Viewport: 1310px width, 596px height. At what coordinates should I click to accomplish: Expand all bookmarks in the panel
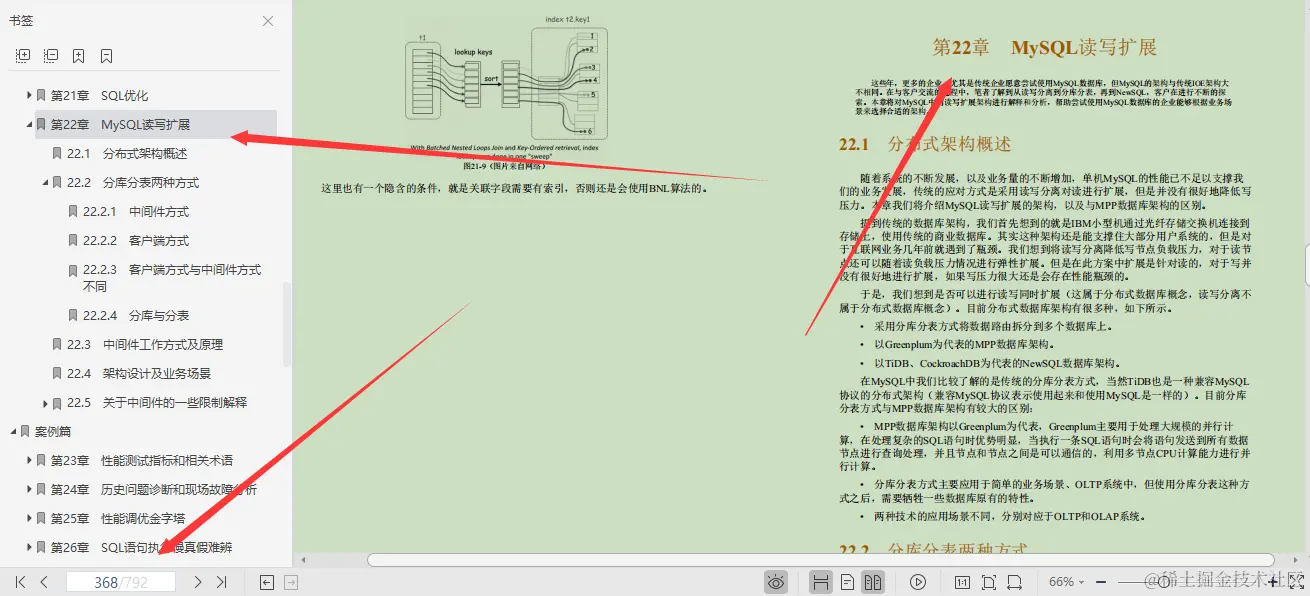[x=22, y=55]
